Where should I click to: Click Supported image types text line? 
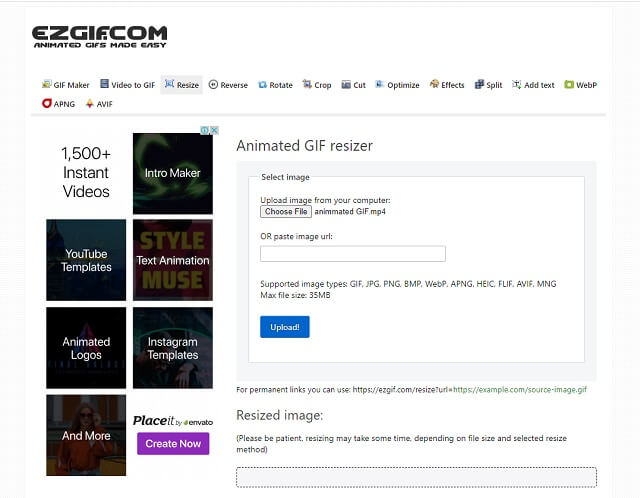408,284
